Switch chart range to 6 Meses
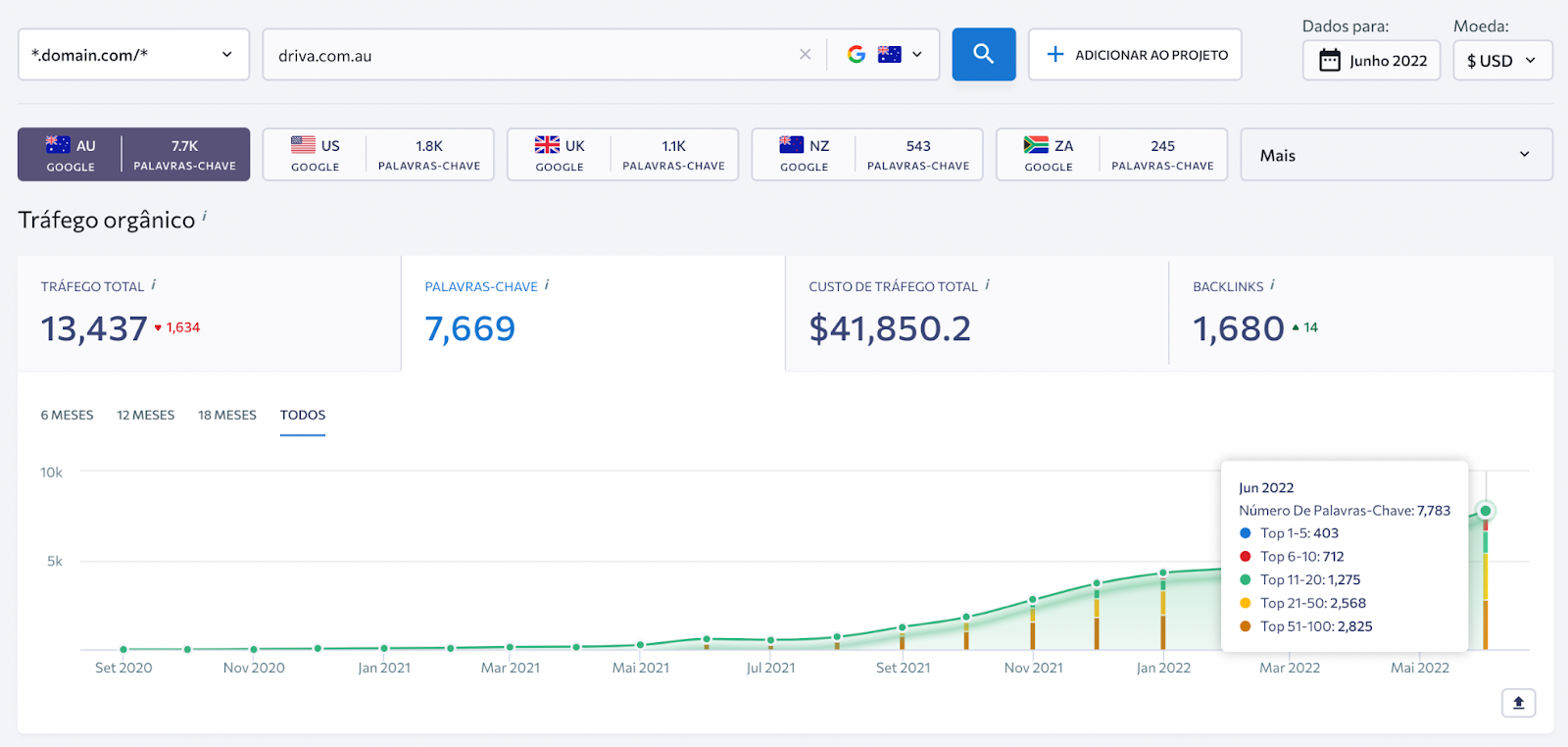1568x747 pixels. [x=68, y=415]
